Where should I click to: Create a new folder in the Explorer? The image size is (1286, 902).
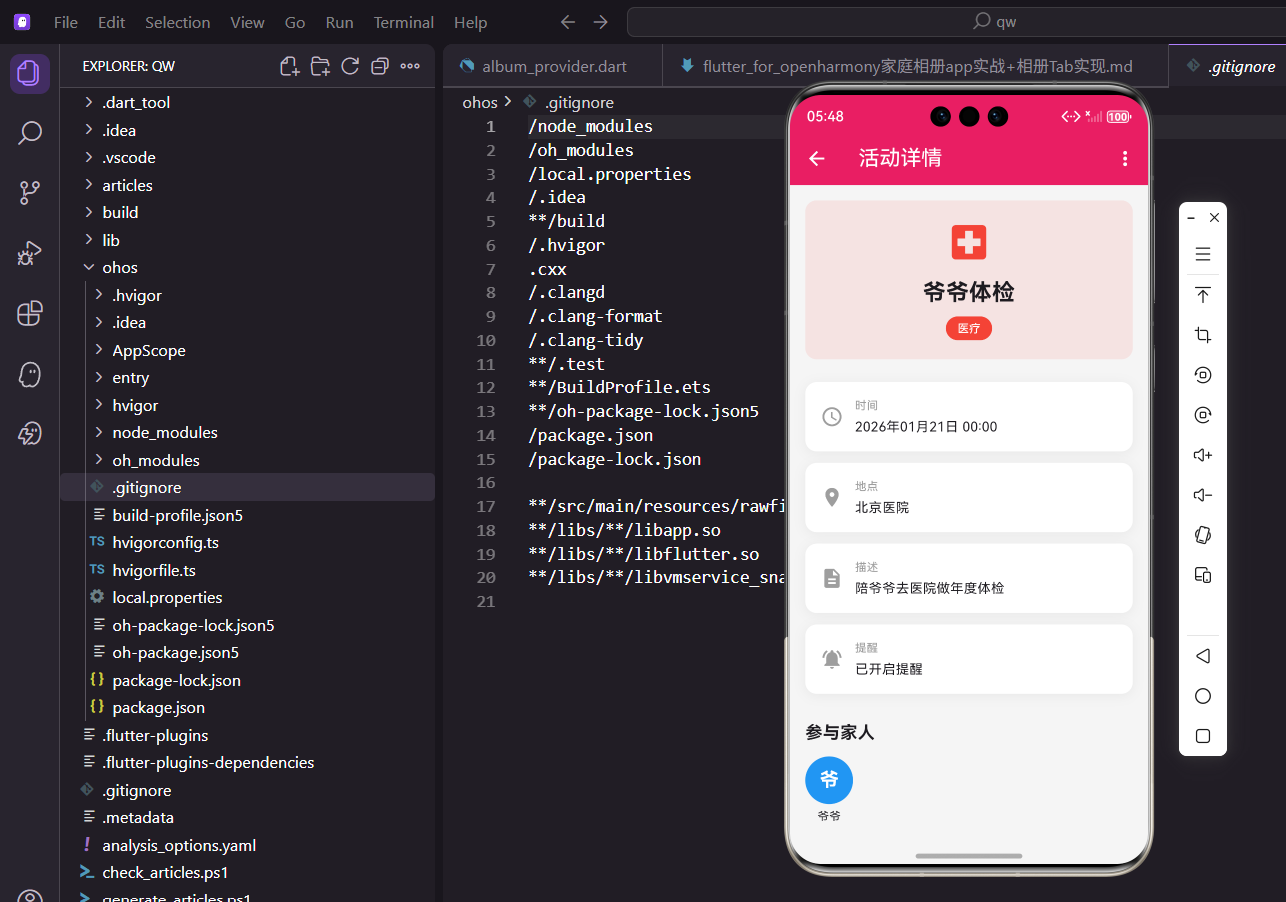tap(320, 64)
